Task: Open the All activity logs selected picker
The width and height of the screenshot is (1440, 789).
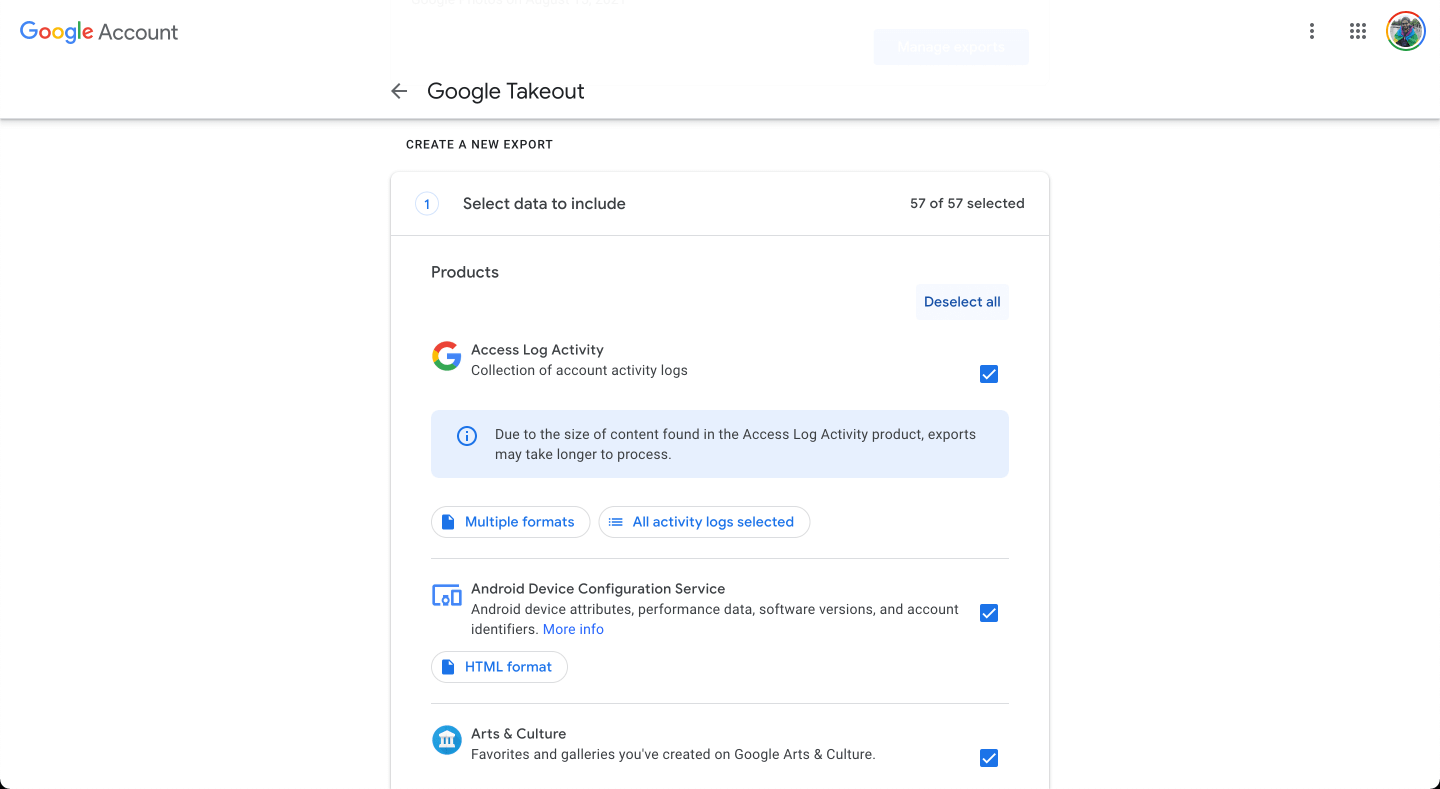Action: (704, 521)
